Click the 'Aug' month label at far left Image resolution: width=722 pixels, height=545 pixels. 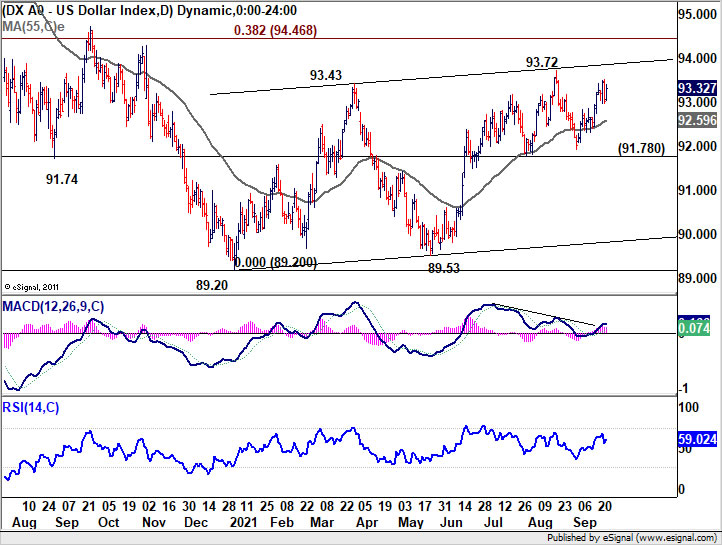[24, 523]
